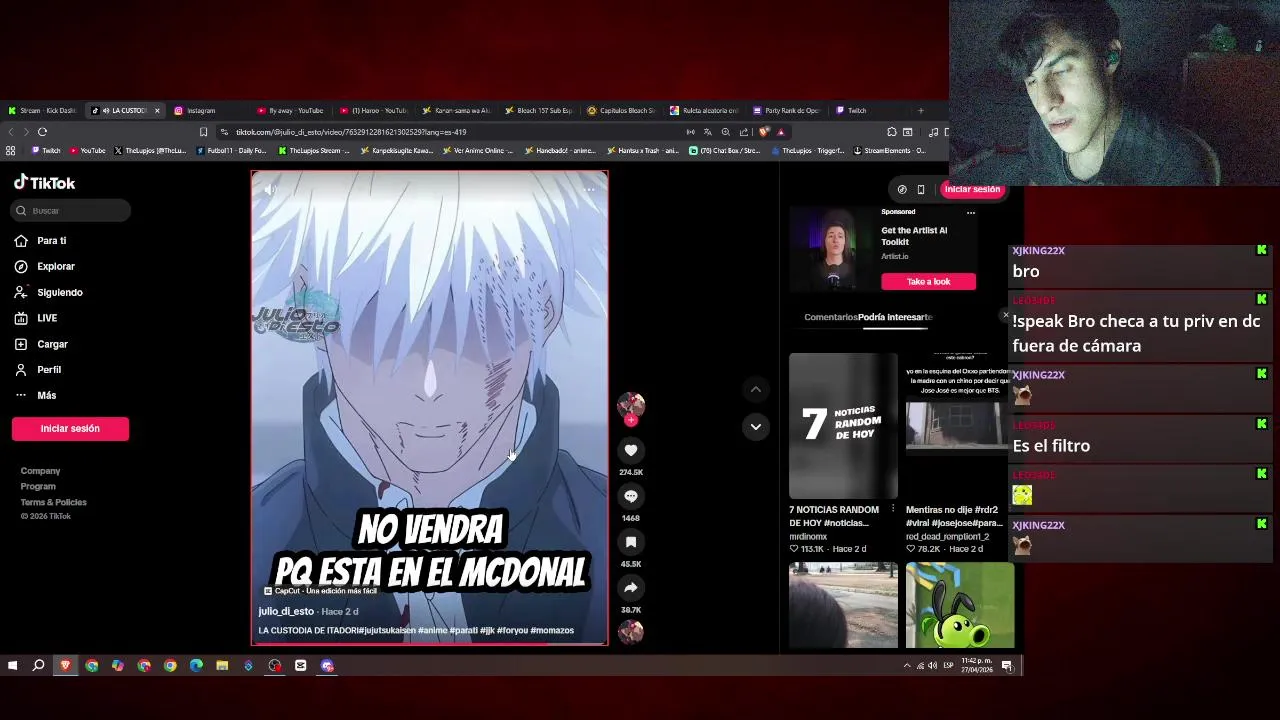The height and width of the screenshot is (720, 1280).
Task: Click the top-right Iniciar sesión button
Action: [x=972, y=189]
